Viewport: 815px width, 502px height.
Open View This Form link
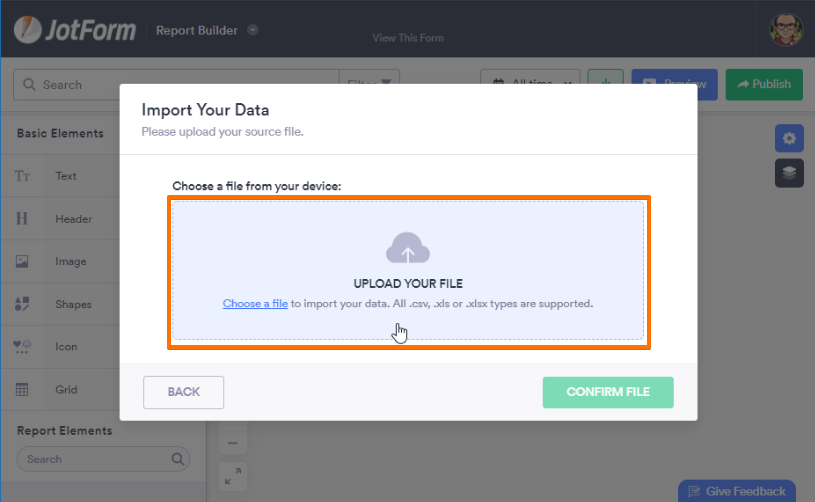tap(408, 38)
